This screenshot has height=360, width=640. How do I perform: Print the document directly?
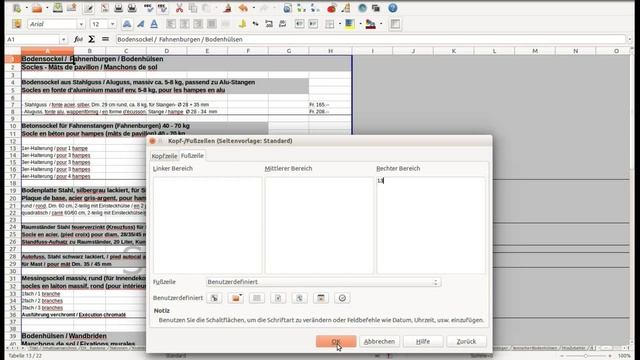[118, 8]
